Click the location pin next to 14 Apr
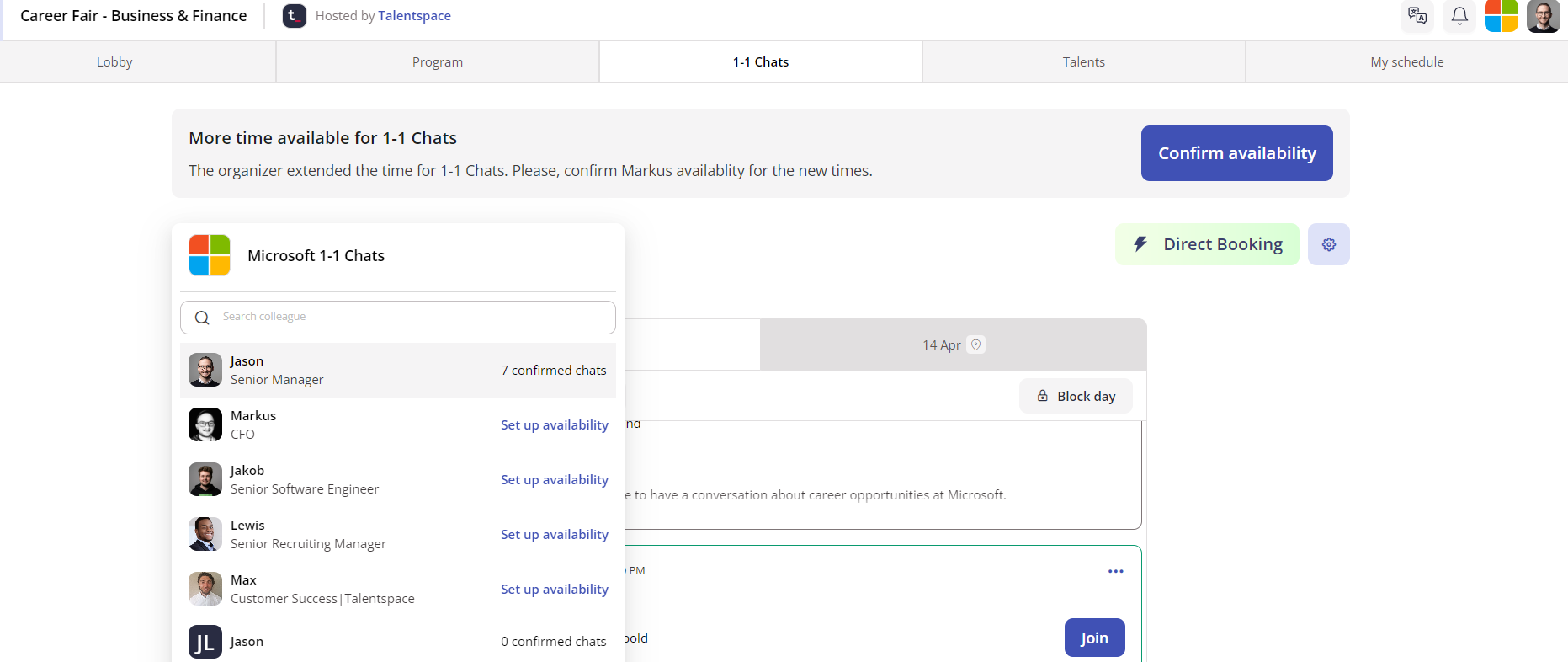Screen dimensions: 1568x662 point(976,344)
